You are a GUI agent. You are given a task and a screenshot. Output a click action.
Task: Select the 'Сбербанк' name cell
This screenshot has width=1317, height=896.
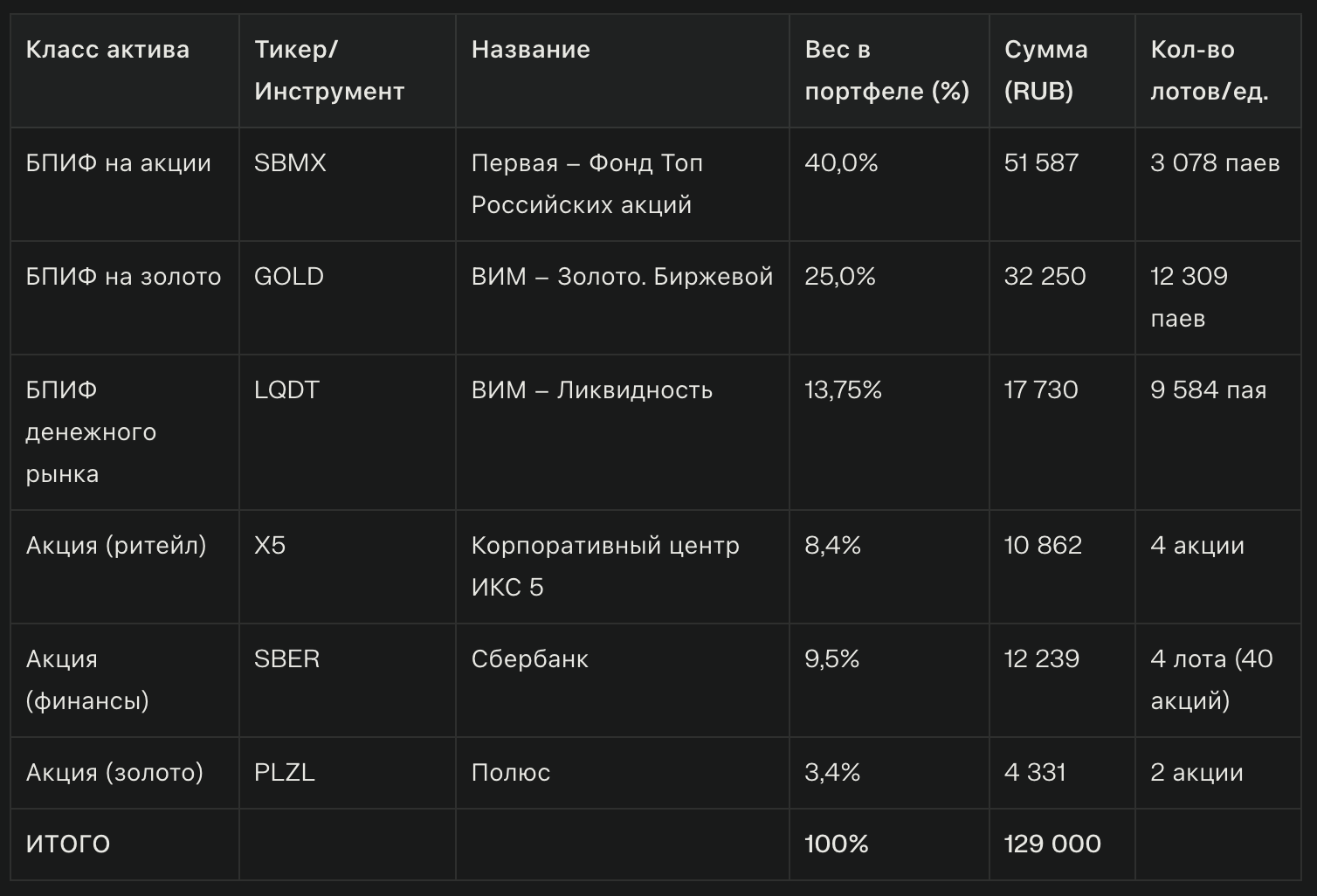pyautogui.click(x=530, y=659)
